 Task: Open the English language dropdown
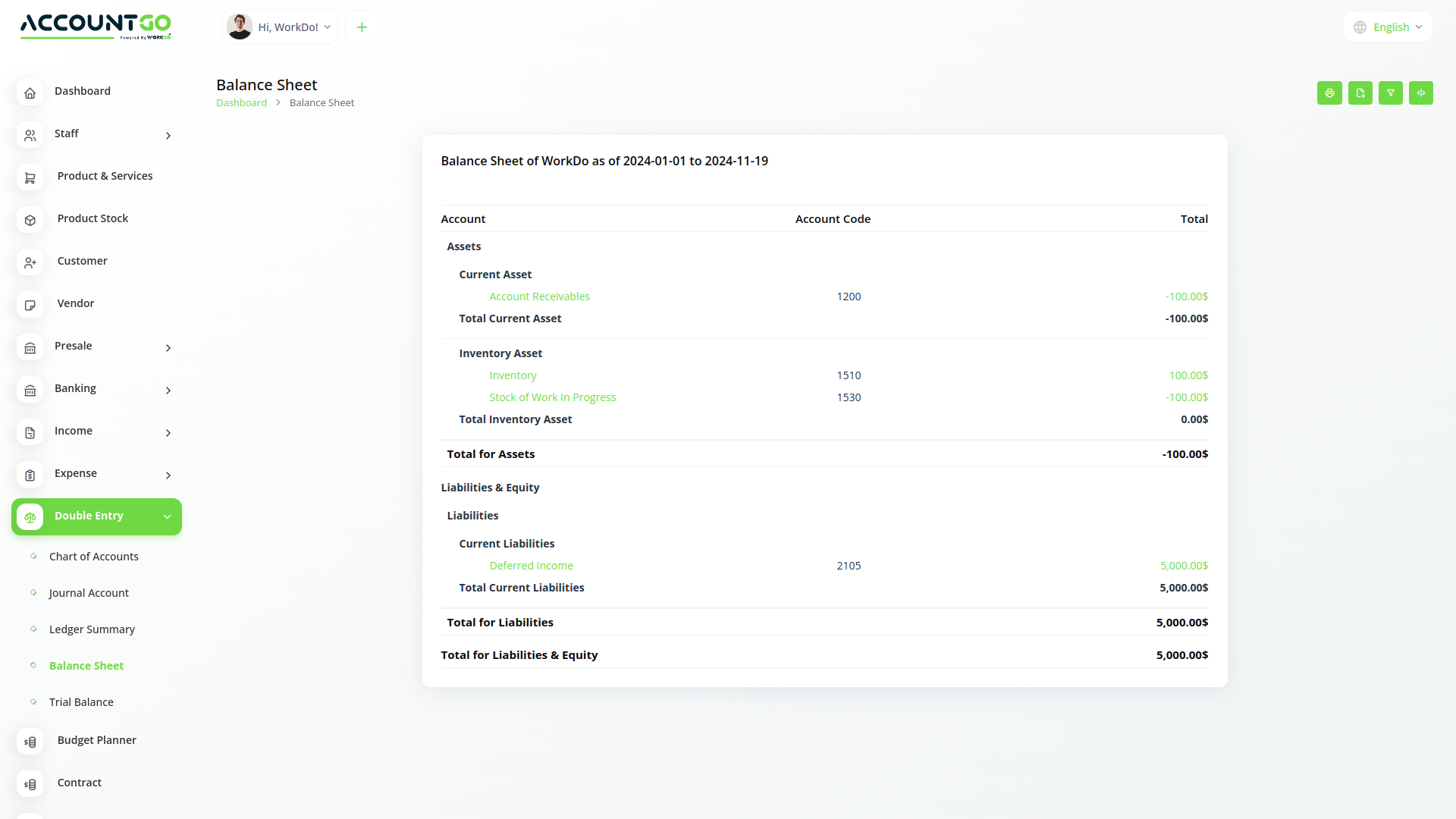(x=1388, y=26)
